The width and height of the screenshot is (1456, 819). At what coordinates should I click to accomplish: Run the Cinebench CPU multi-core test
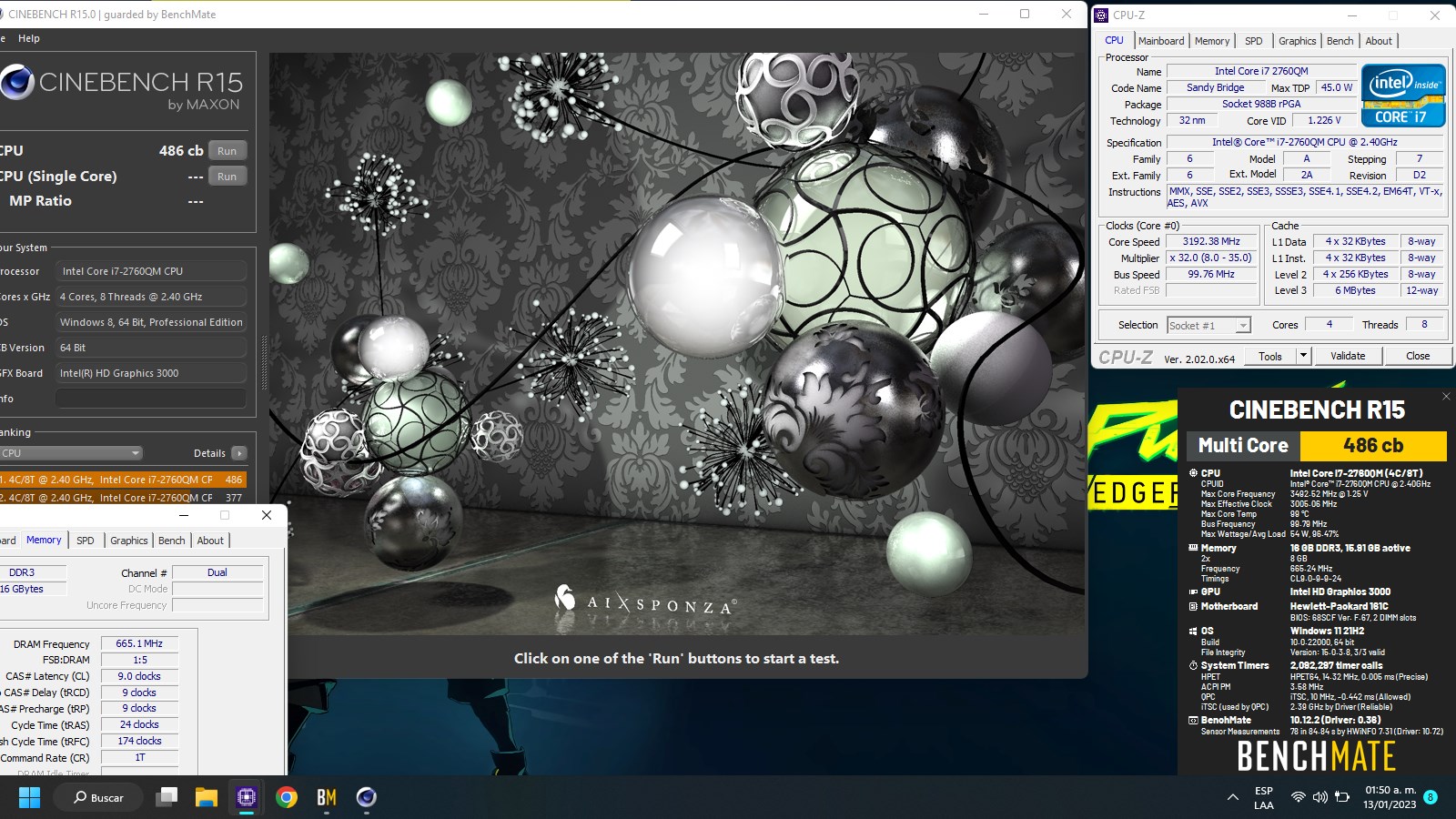click(x=227, y=151)
